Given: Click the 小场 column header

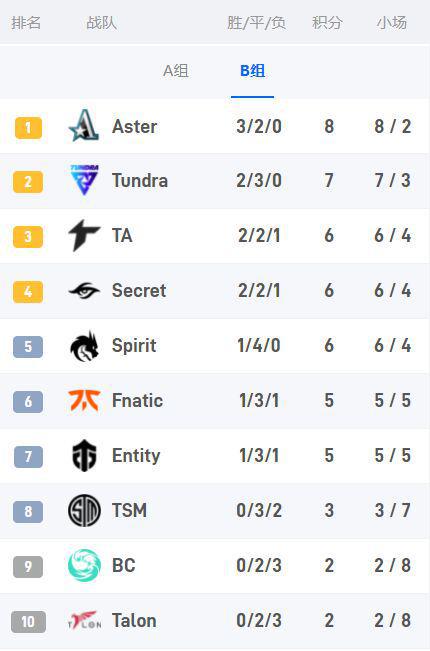Looking at the screenshot, I should point(392,22).
